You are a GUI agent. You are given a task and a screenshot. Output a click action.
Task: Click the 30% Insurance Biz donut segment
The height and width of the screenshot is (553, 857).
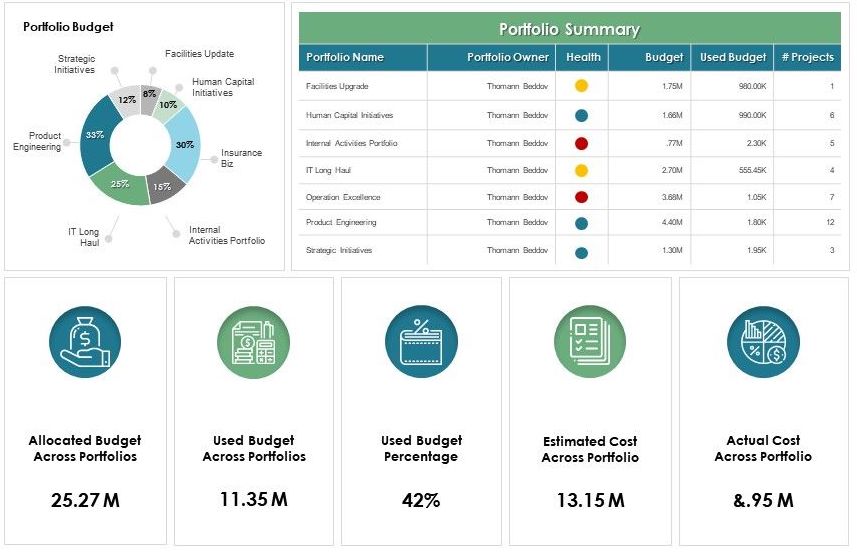[x=186, y=143]
